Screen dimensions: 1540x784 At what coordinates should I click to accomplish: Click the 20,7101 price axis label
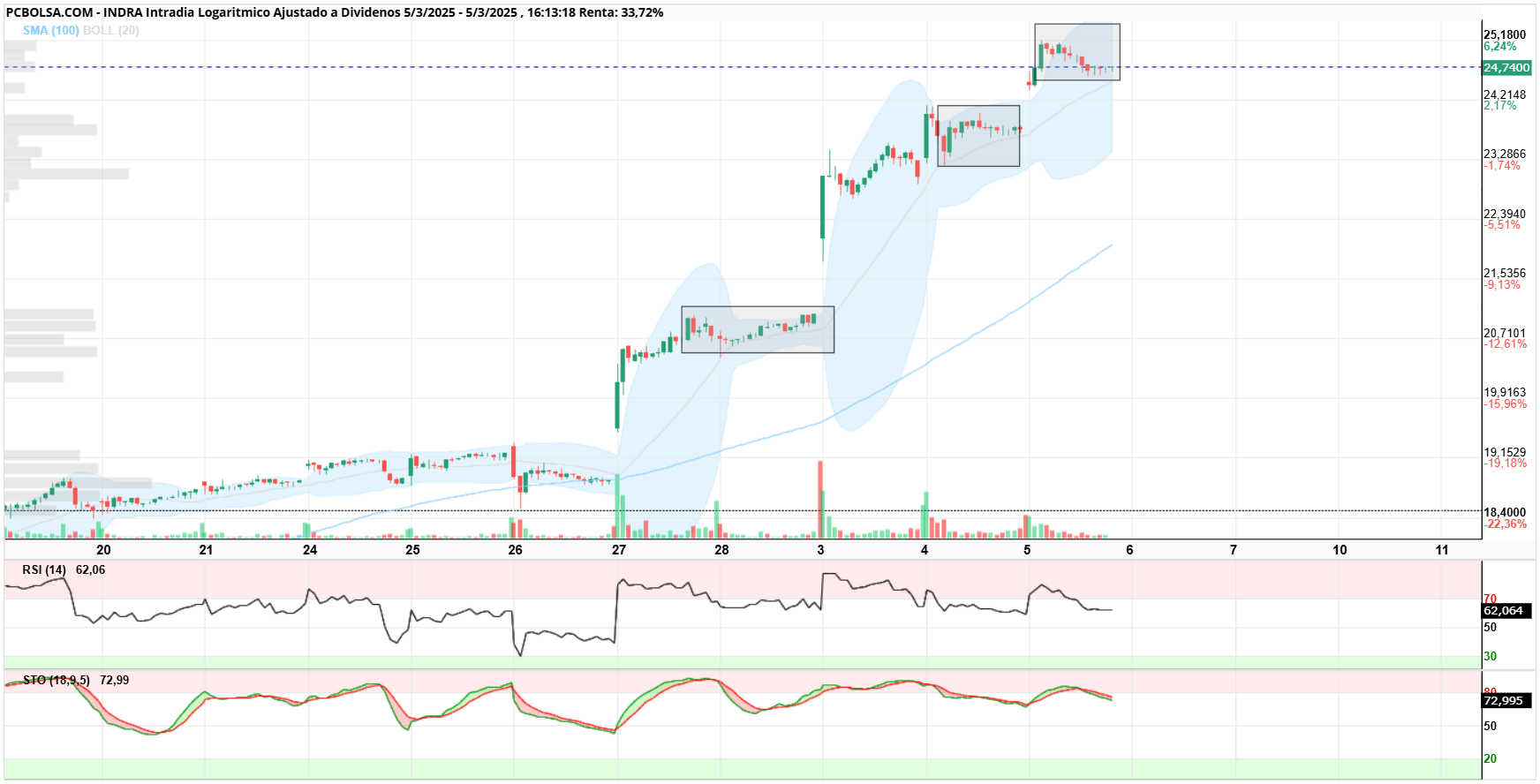[x=1505, y=333]
